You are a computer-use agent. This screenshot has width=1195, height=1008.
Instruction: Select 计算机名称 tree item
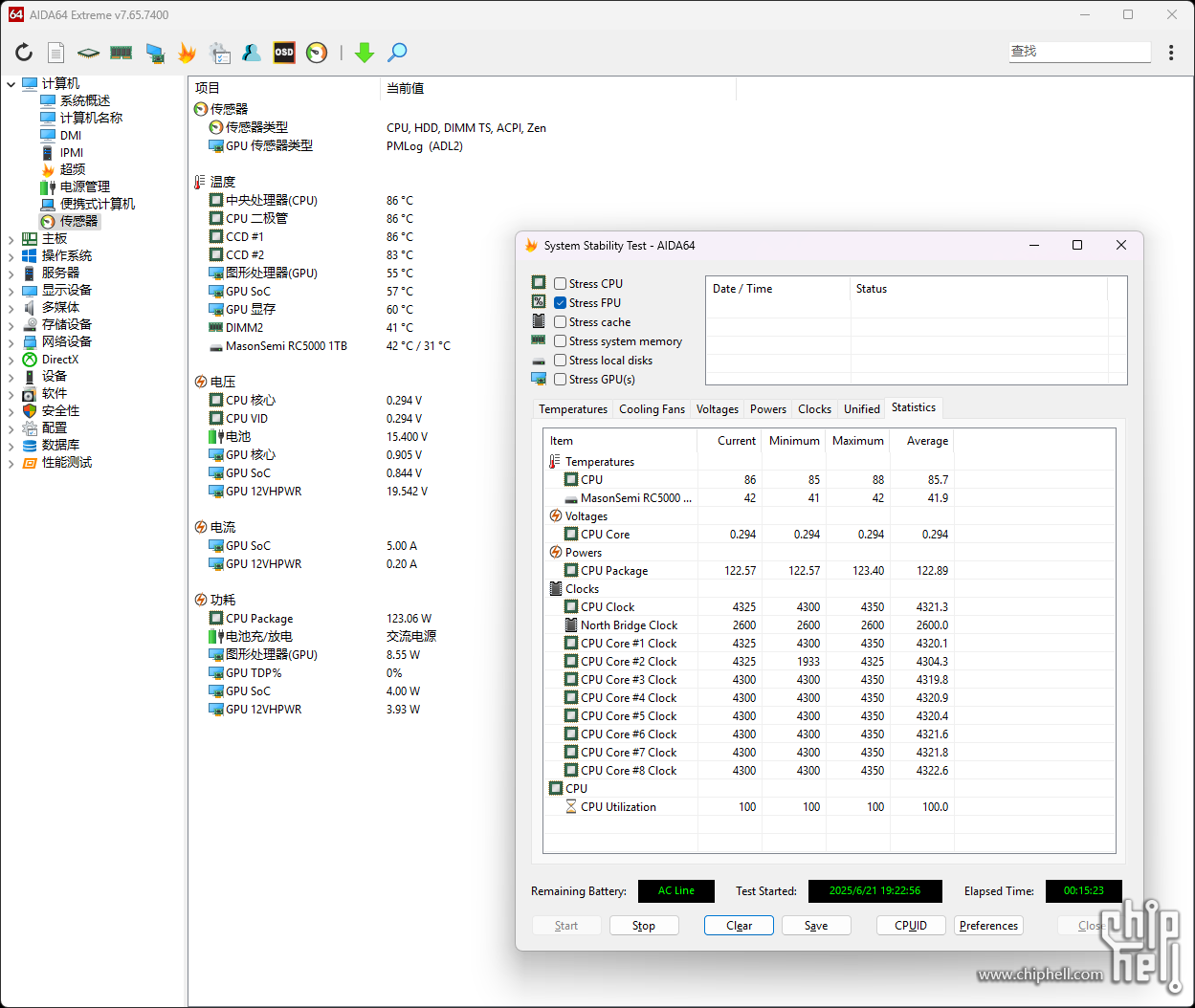point(91,118)
